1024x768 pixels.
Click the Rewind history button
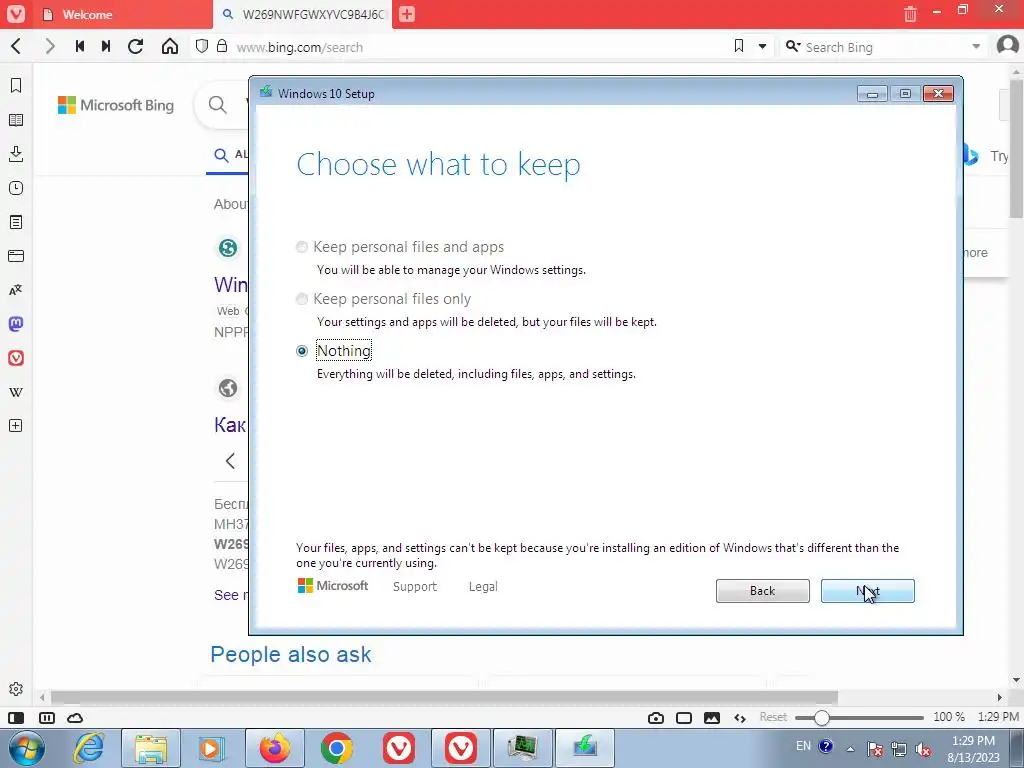(80, 46)
